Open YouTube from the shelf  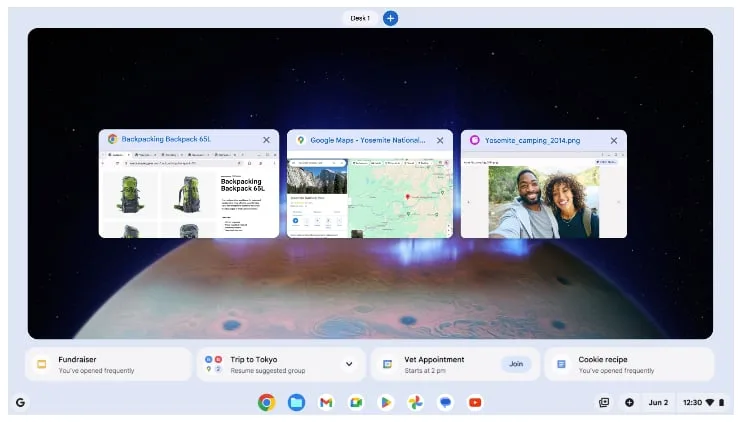[x=475, y=403]
